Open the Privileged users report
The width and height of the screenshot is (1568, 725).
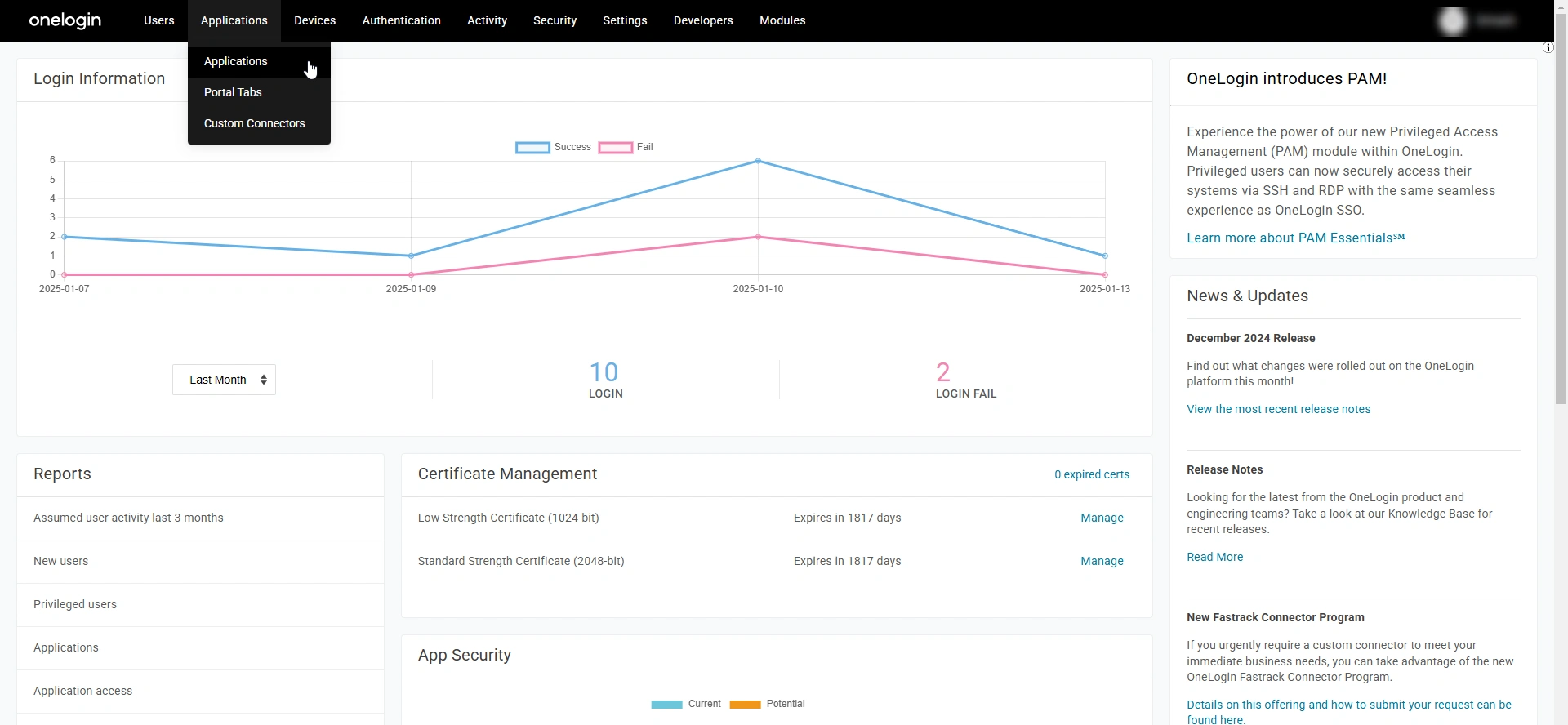[x=75, y=604]
